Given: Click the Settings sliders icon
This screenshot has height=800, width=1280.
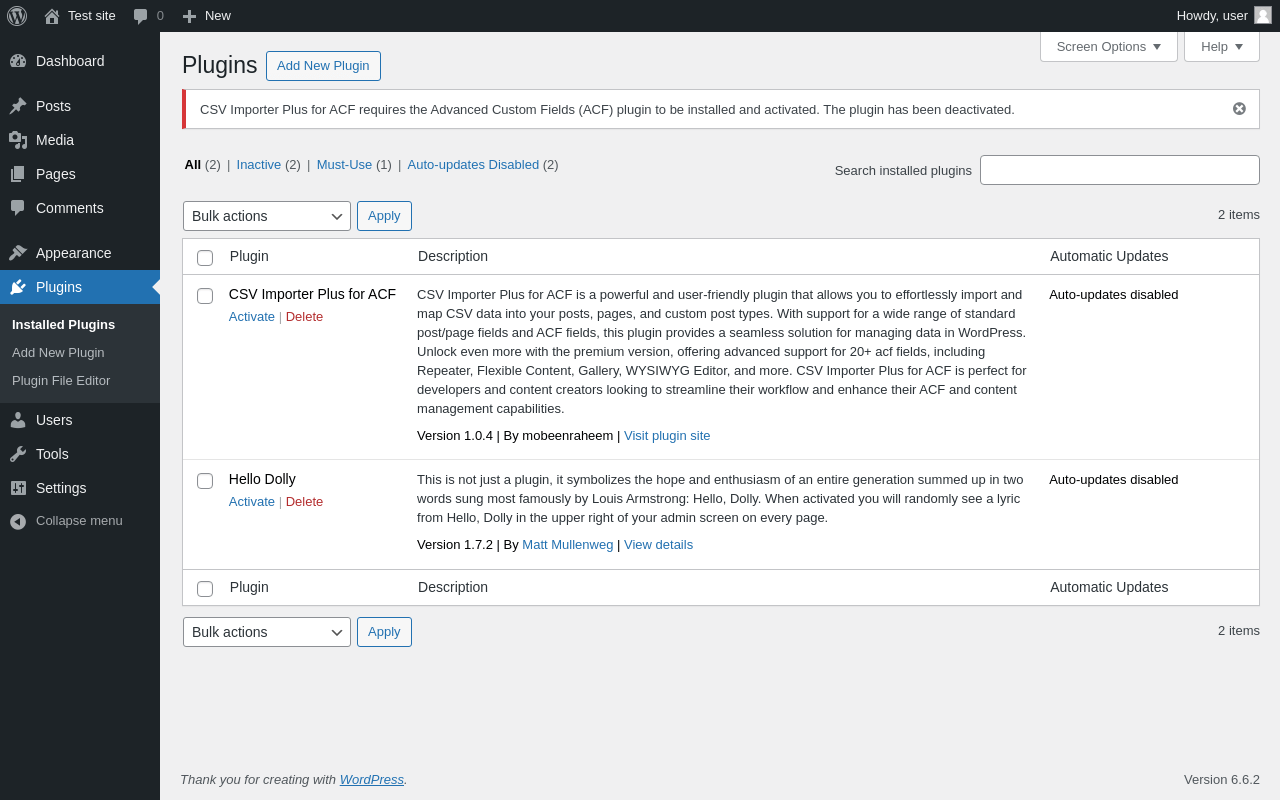Looking at the screenshot, I should coord(18,488).
